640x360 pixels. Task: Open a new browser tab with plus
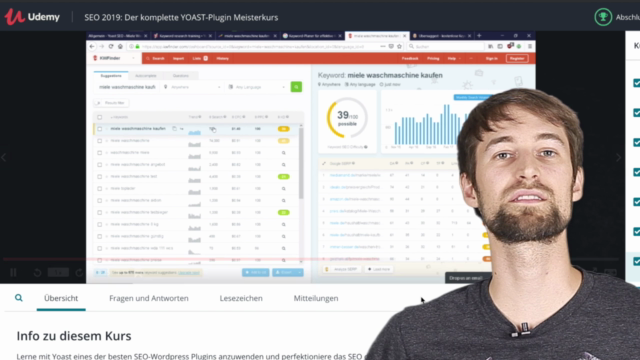pyautogui.click(x=479, y=36)
